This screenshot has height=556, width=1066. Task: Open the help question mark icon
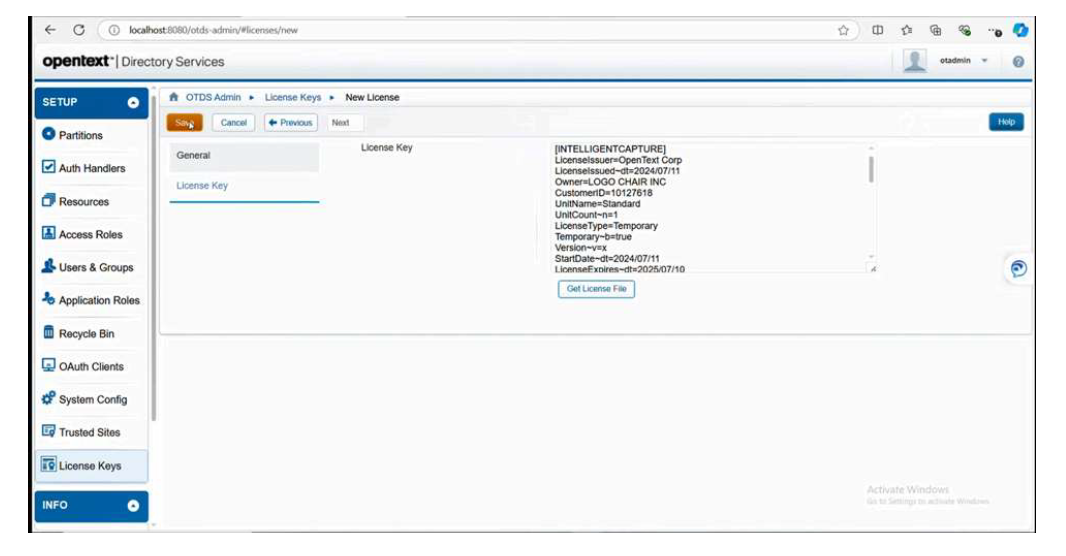coord(1018,62)
